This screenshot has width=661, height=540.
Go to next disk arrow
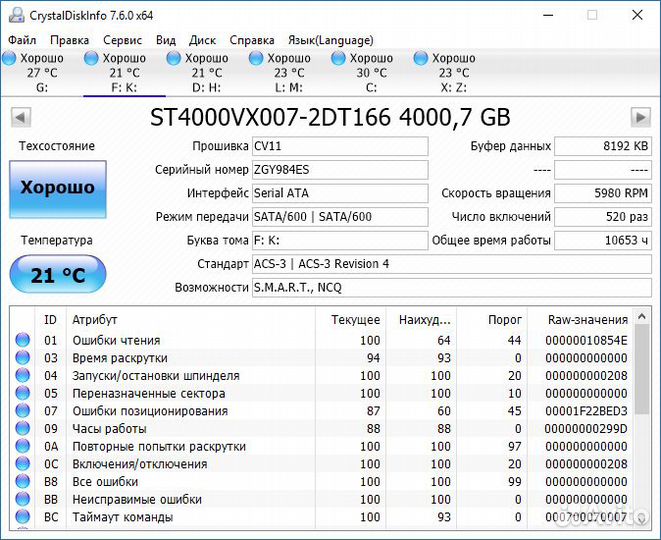coord(640,117)
